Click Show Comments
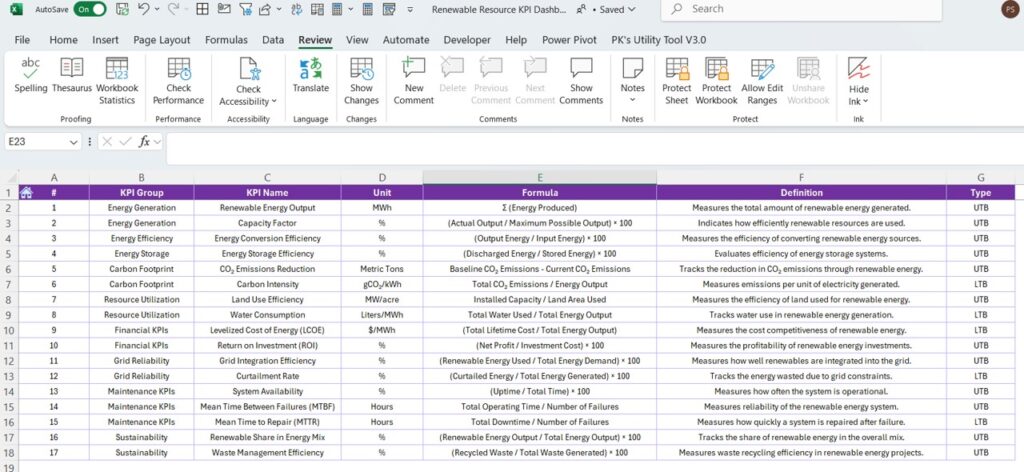1024x472 pixels. coord(581,82)
